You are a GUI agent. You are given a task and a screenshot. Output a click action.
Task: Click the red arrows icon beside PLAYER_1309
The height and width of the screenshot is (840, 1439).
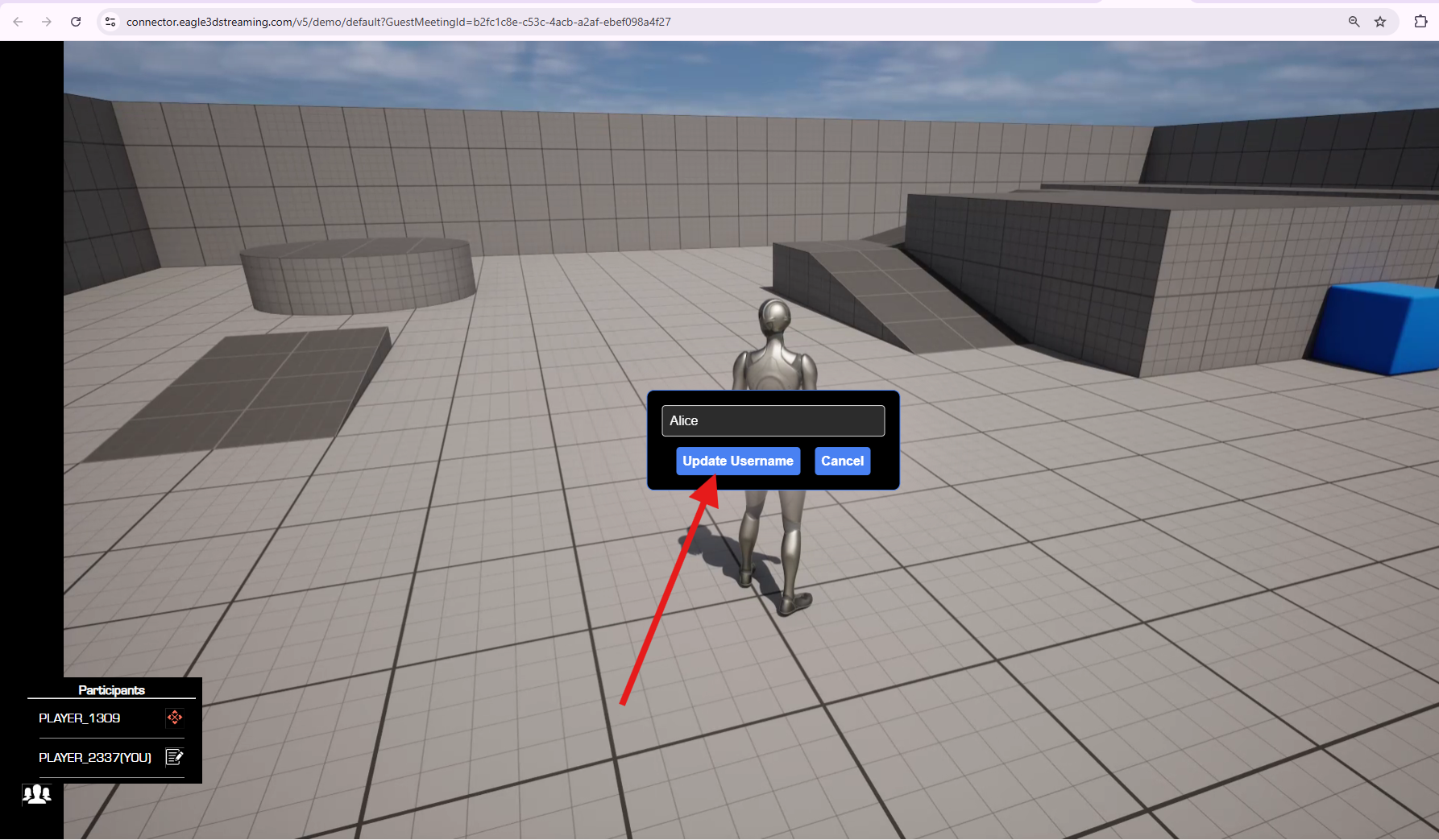[174, 718]
